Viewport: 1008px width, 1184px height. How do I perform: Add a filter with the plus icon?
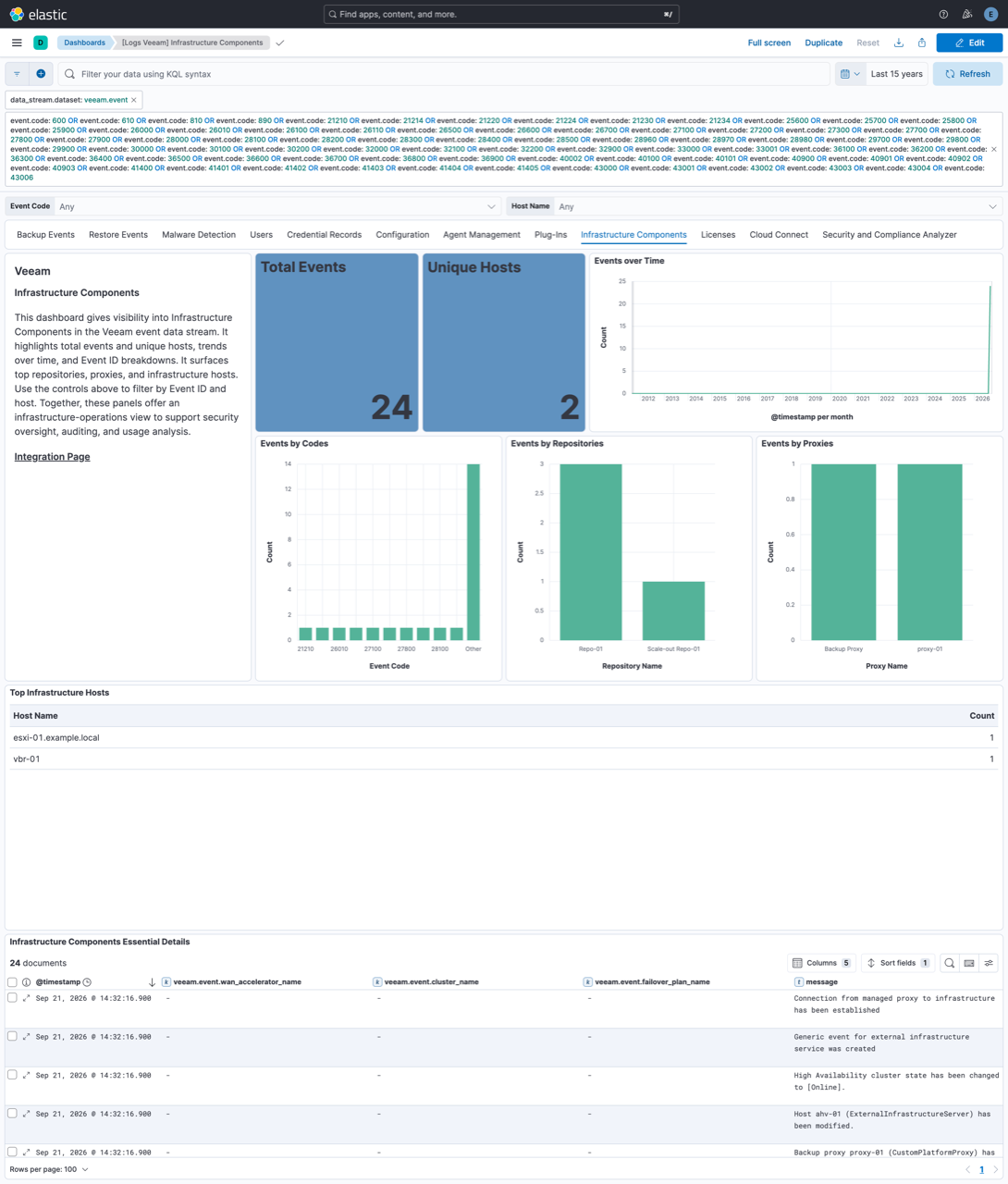tap(41, 74)
